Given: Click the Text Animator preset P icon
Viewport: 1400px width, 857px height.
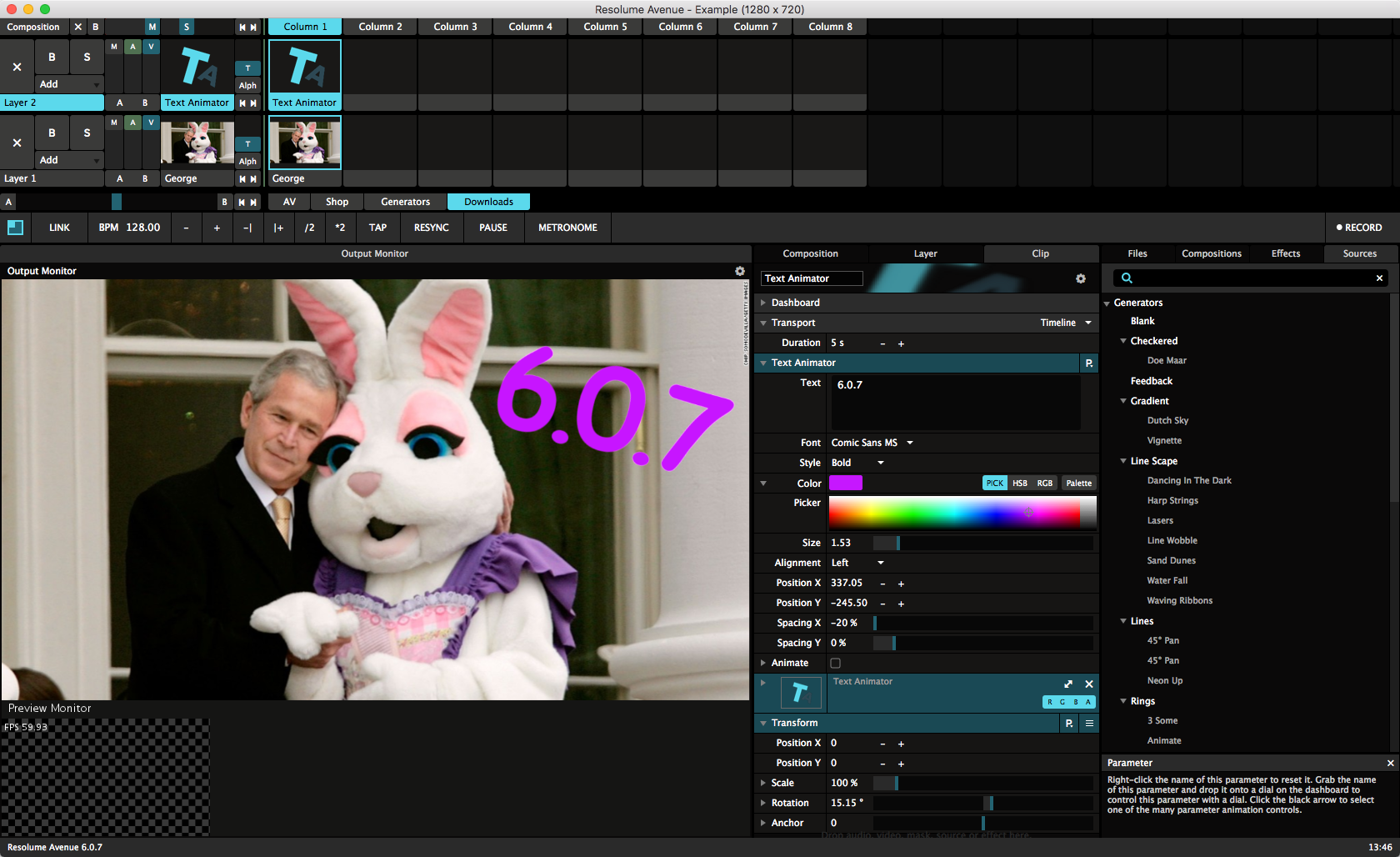Looking at the screenshot, I should tap(1088, 363).
